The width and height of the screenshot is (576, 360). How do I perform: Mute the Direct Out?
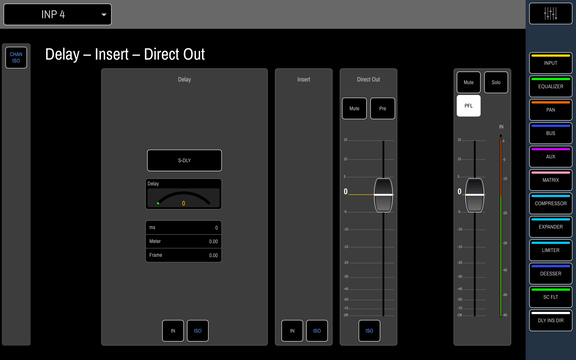(x=354, y=108)
